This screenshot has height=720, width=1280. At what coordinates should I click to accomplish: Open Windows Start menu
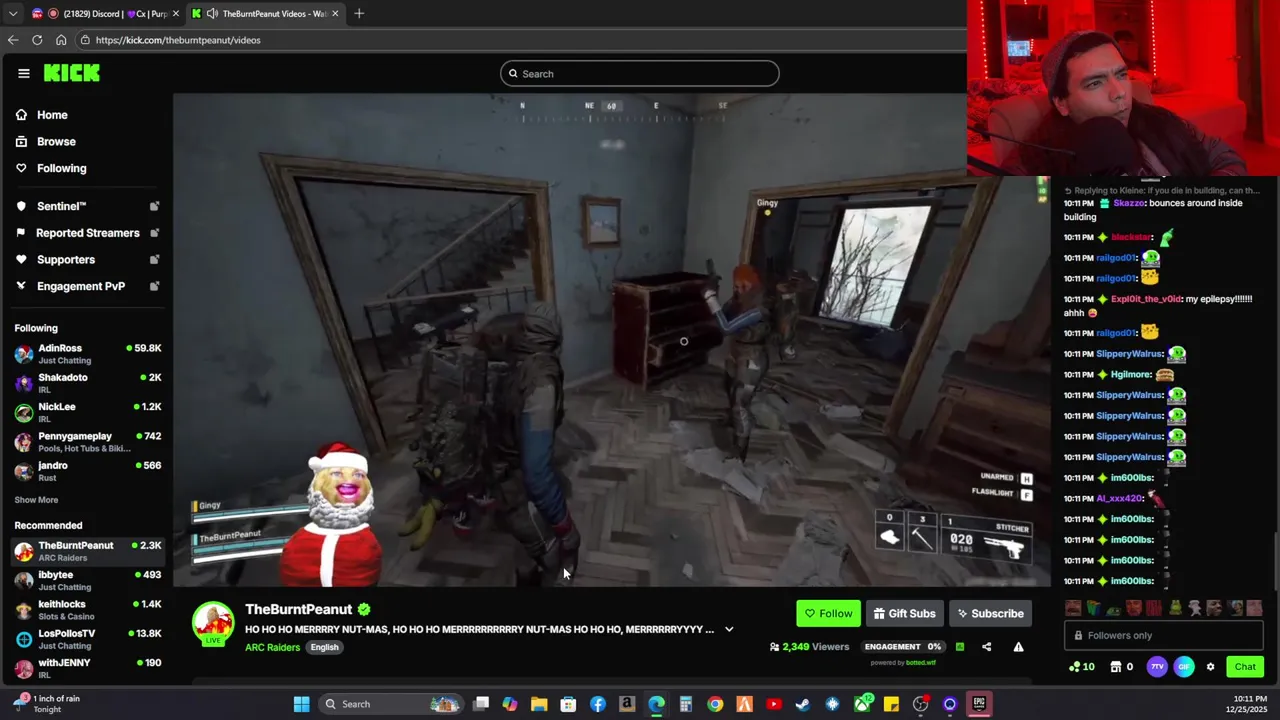click(x=301, y=704)
